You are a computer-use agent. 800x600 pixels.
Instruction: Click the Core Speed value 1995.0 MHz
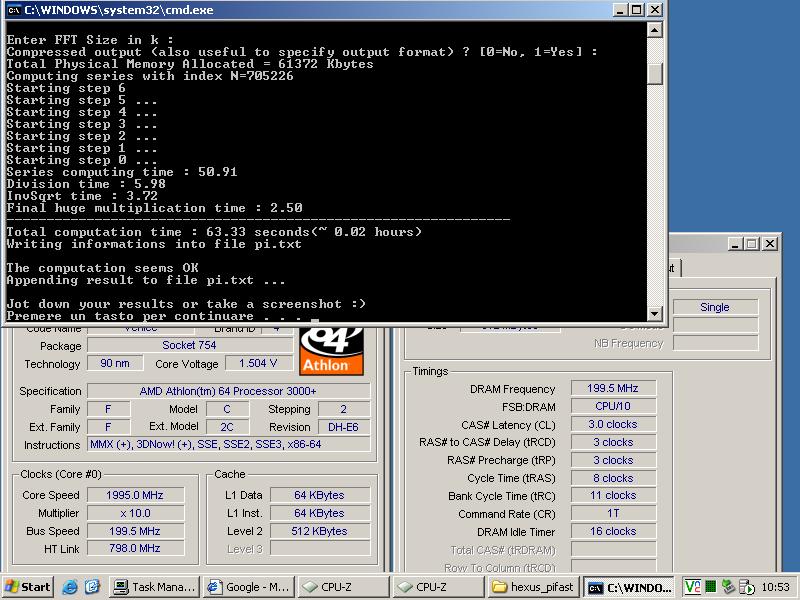(x=135, y=495)
